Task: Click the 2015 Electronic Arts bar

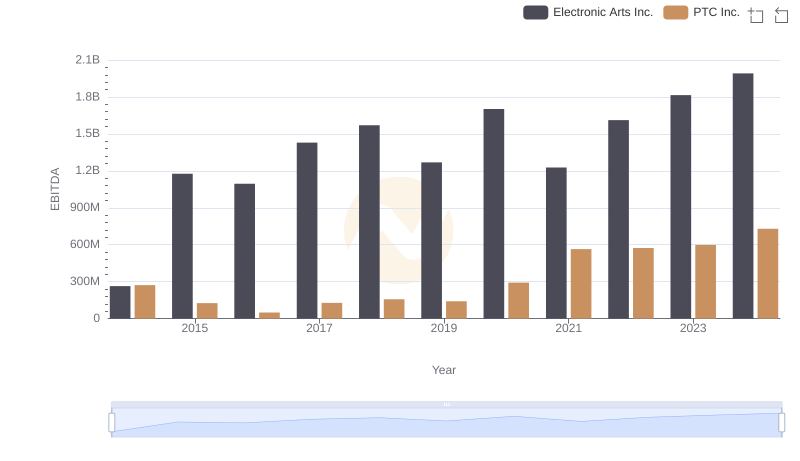Action: tap(182, 246)
